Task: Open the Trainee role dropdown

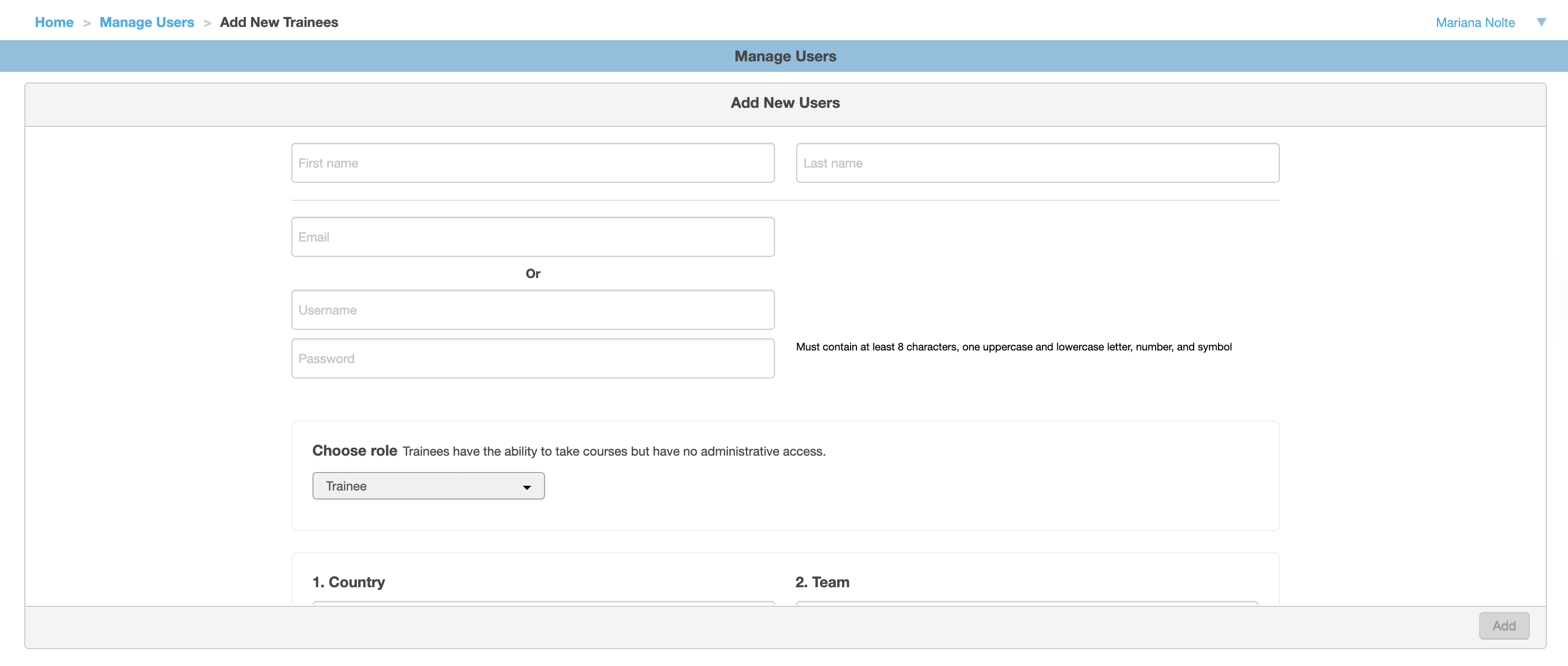Action: (x=429, y=486)
